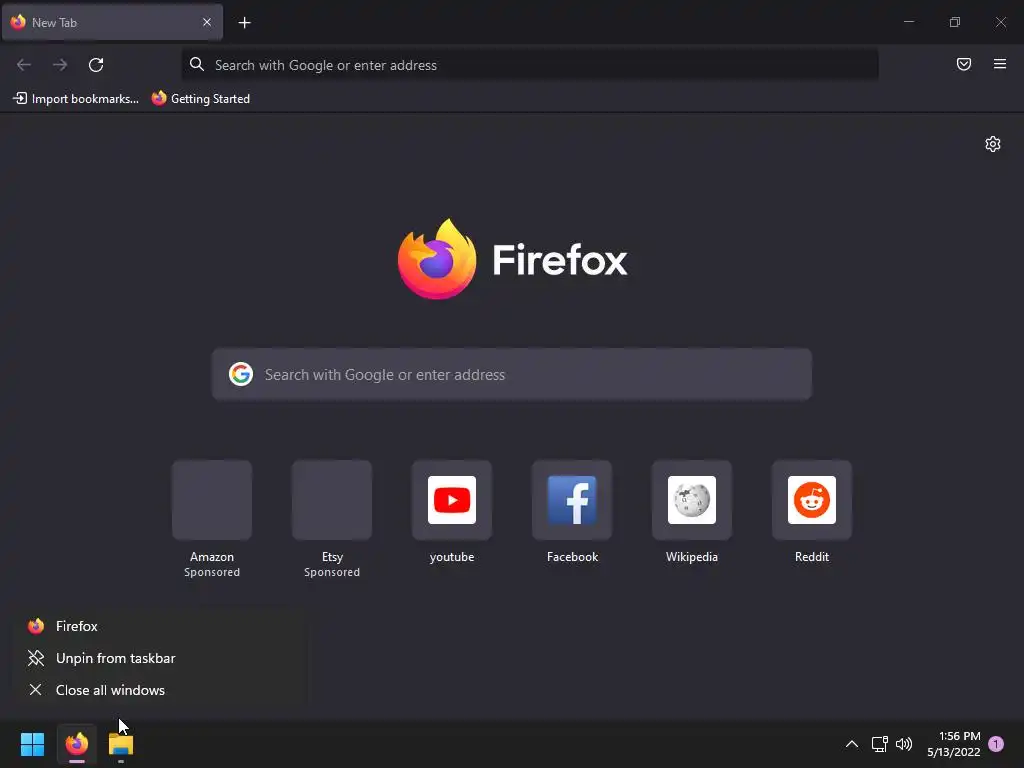This screenshot has width=1024, height=768.
Task: Open the new tab personalize gear
Action: click(993, 144)
